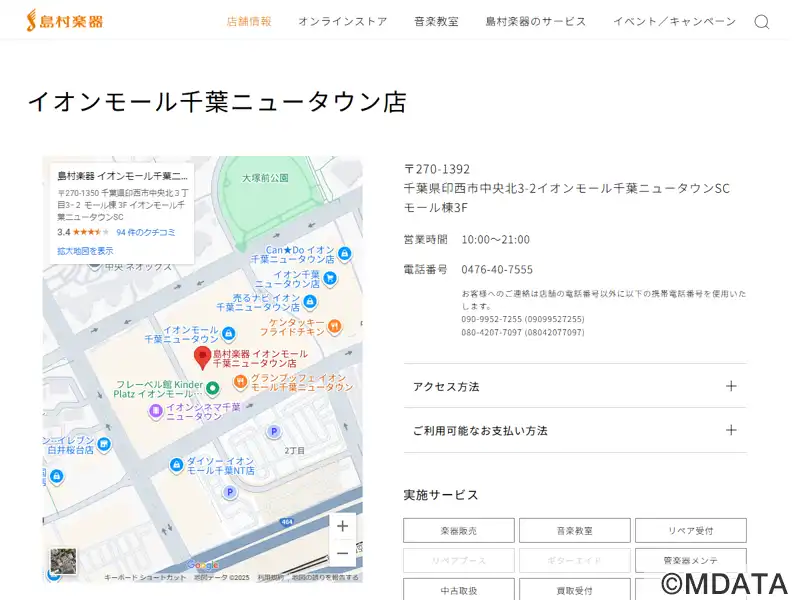Click the parking P marker below ダイソー
The height and width of the screenshot is (600, 800).
(230, 492)
